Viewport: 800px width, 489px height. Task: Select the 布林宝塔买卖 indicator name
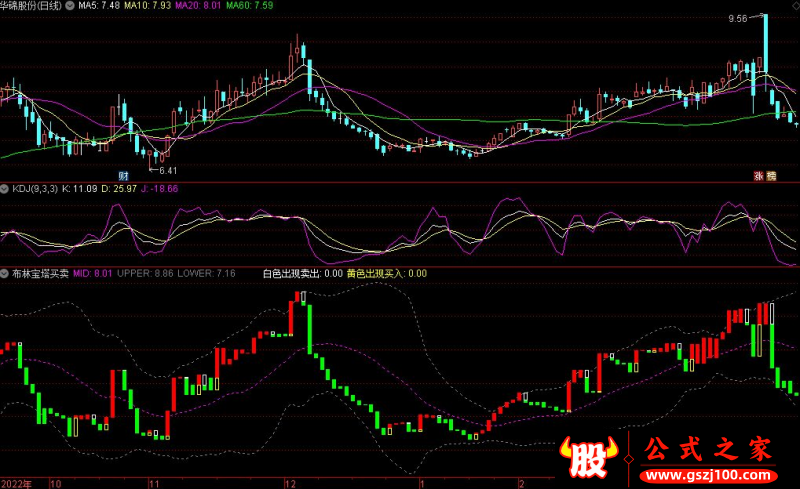(x=40, y=274)
